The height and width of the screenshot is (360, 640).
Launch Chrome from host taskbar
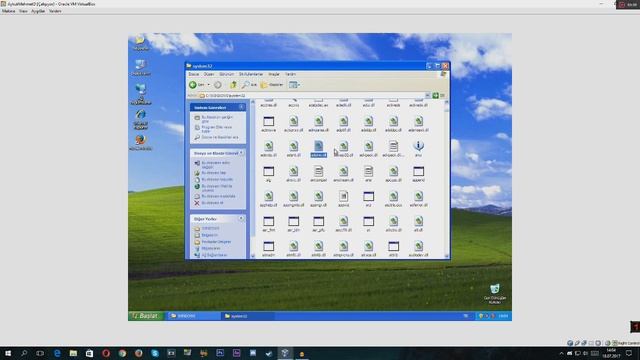(122, 353)
